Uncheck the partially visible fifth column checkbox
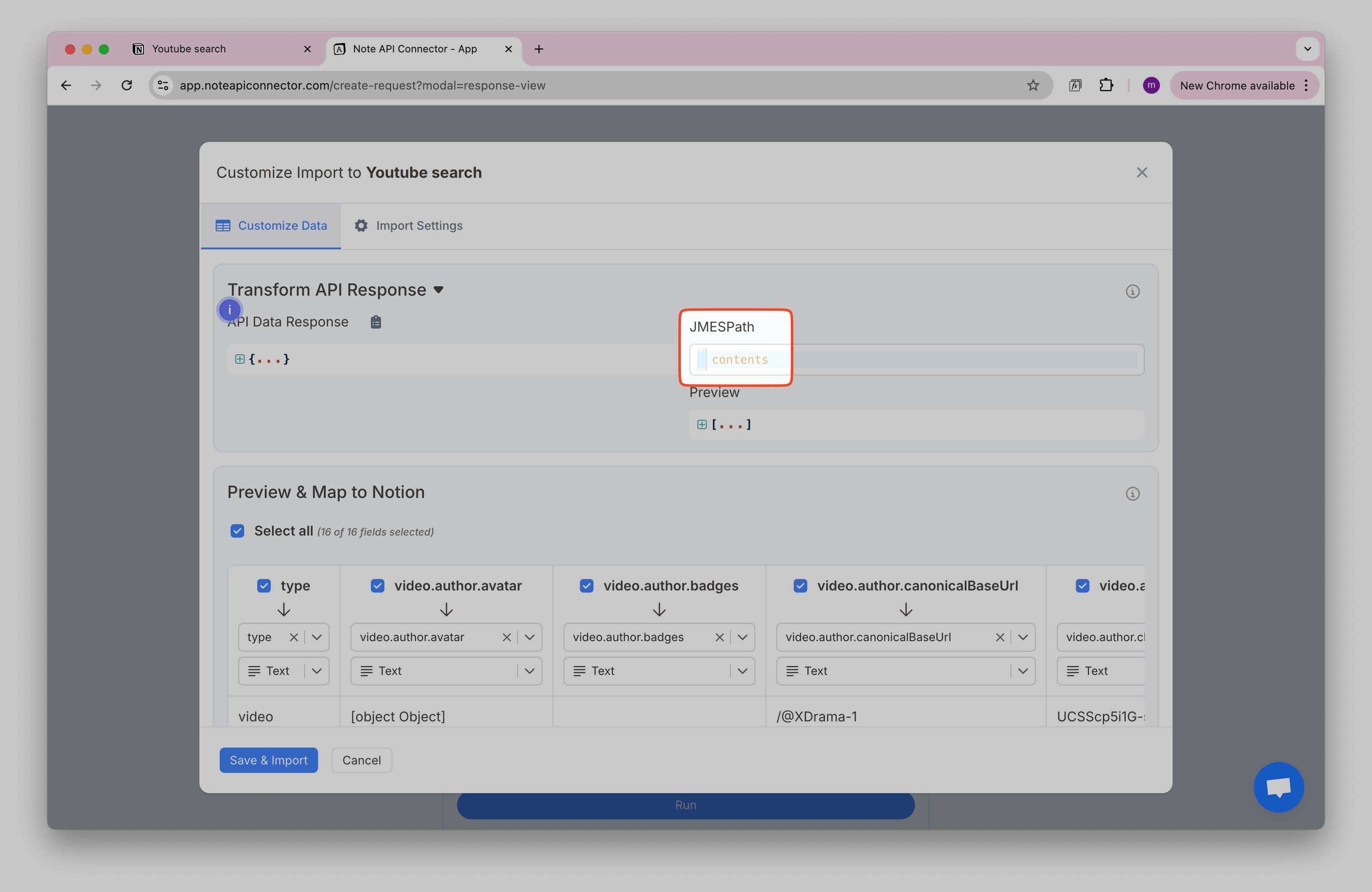This screenshot has height=892, width=1372. 1083,585
